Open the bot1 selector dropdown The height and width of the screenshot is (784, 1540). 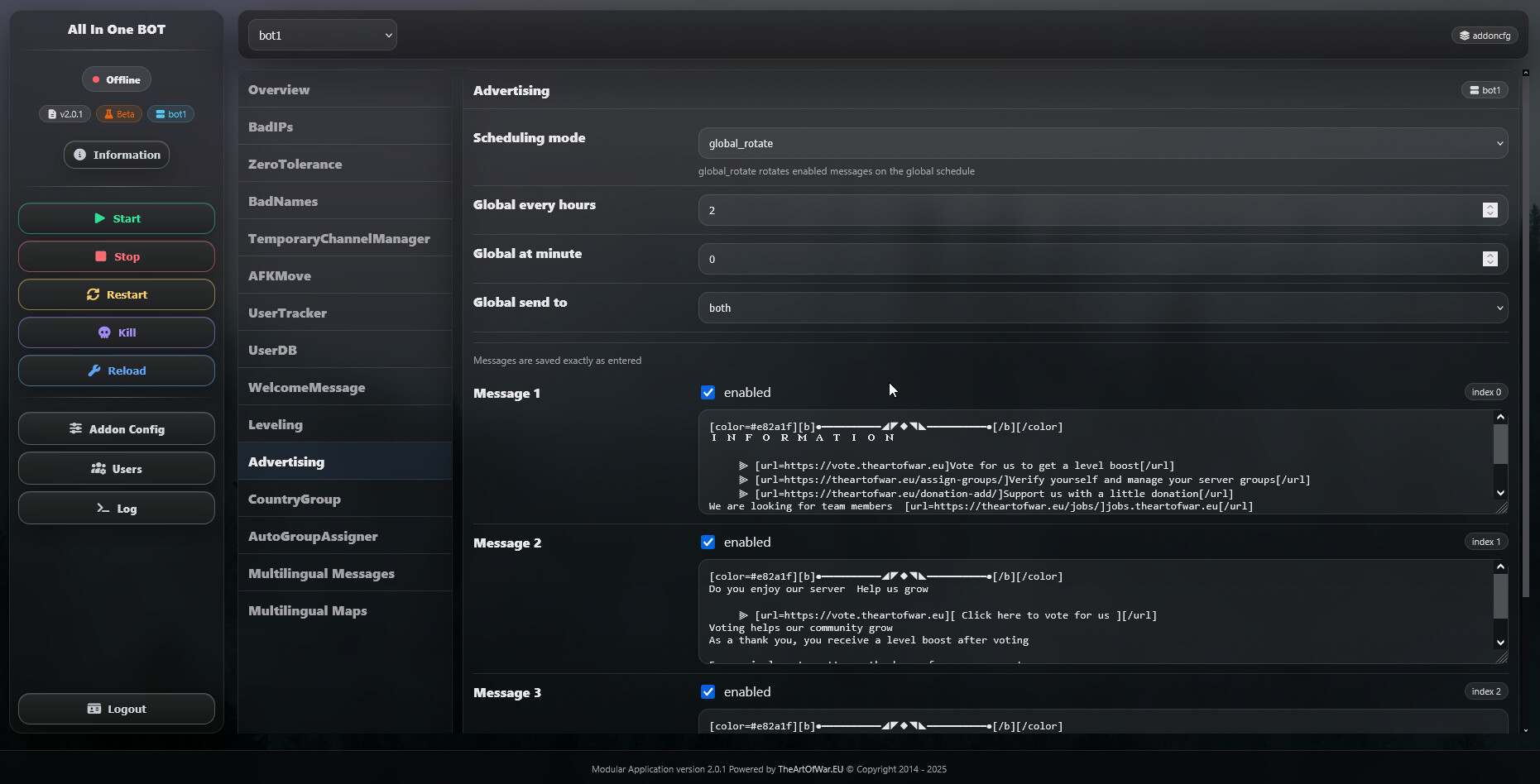point(322,36)
